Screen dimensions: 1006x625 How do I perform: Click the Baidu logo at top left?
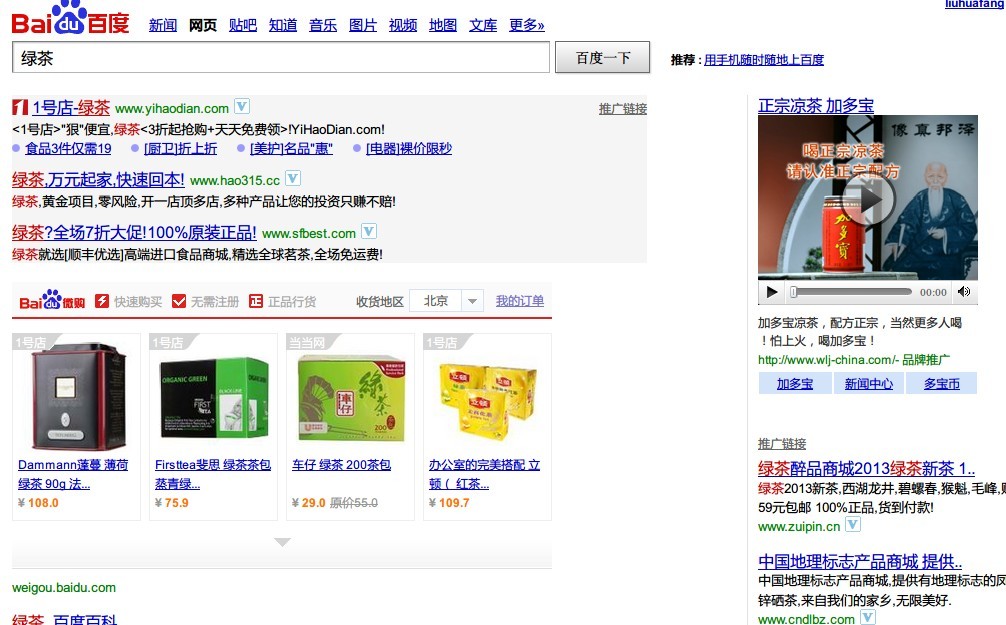[x=70, y=19]
